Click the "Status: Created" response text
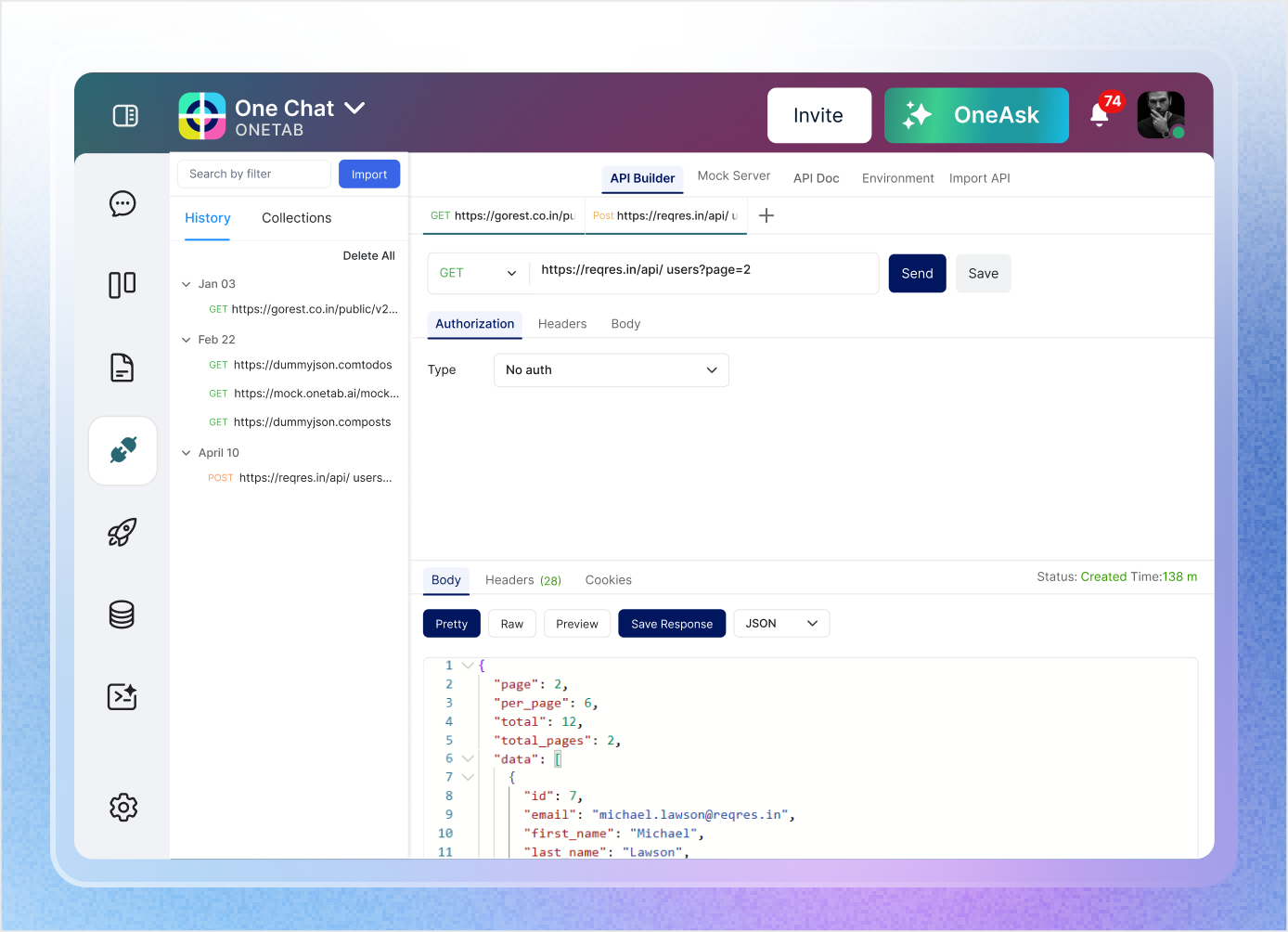This screenshot has width=1288, height=932. point(1082,576)
